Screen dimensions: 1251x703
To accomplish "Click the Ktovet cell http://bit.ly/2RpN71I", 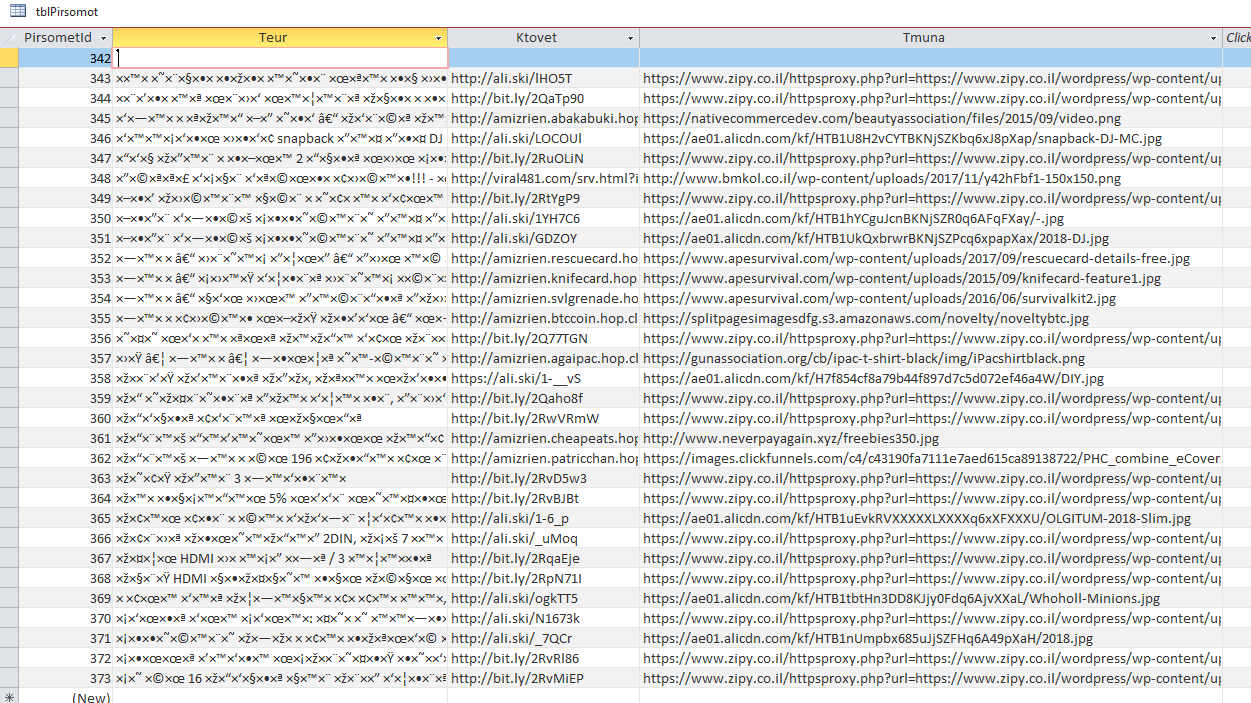I will 544,578.
